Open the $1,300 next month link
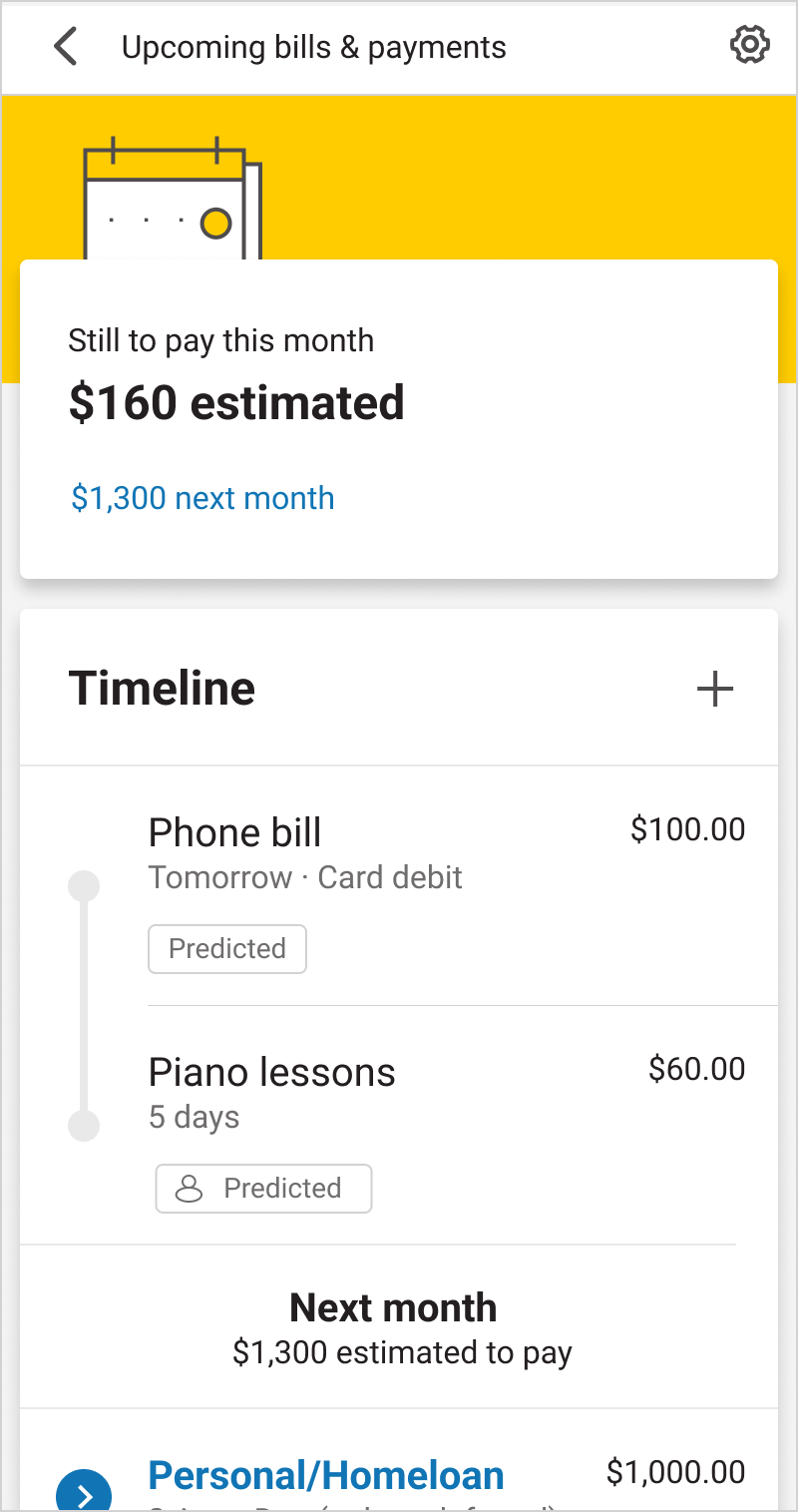This screenshot has height=1512, width=798. 202,498
